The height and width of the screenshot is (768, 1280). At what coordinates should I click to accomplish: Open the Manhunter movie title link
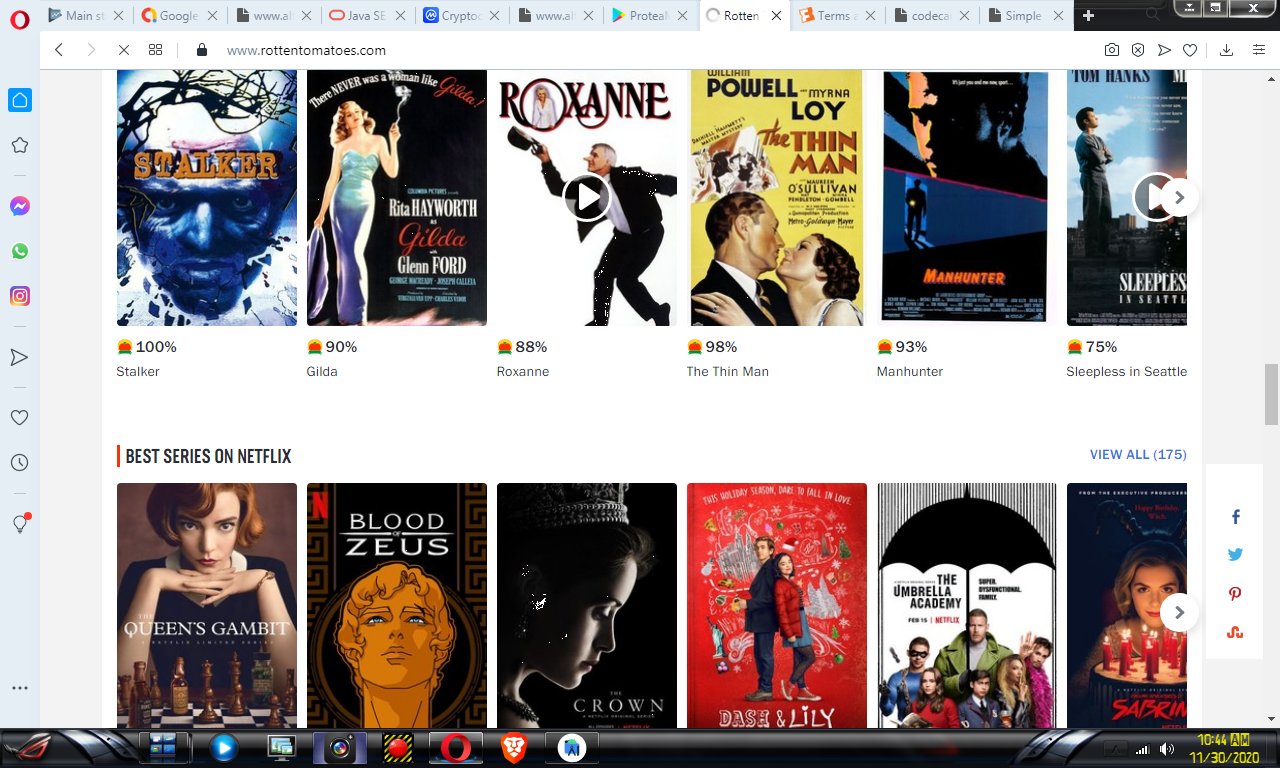(911, 371)
